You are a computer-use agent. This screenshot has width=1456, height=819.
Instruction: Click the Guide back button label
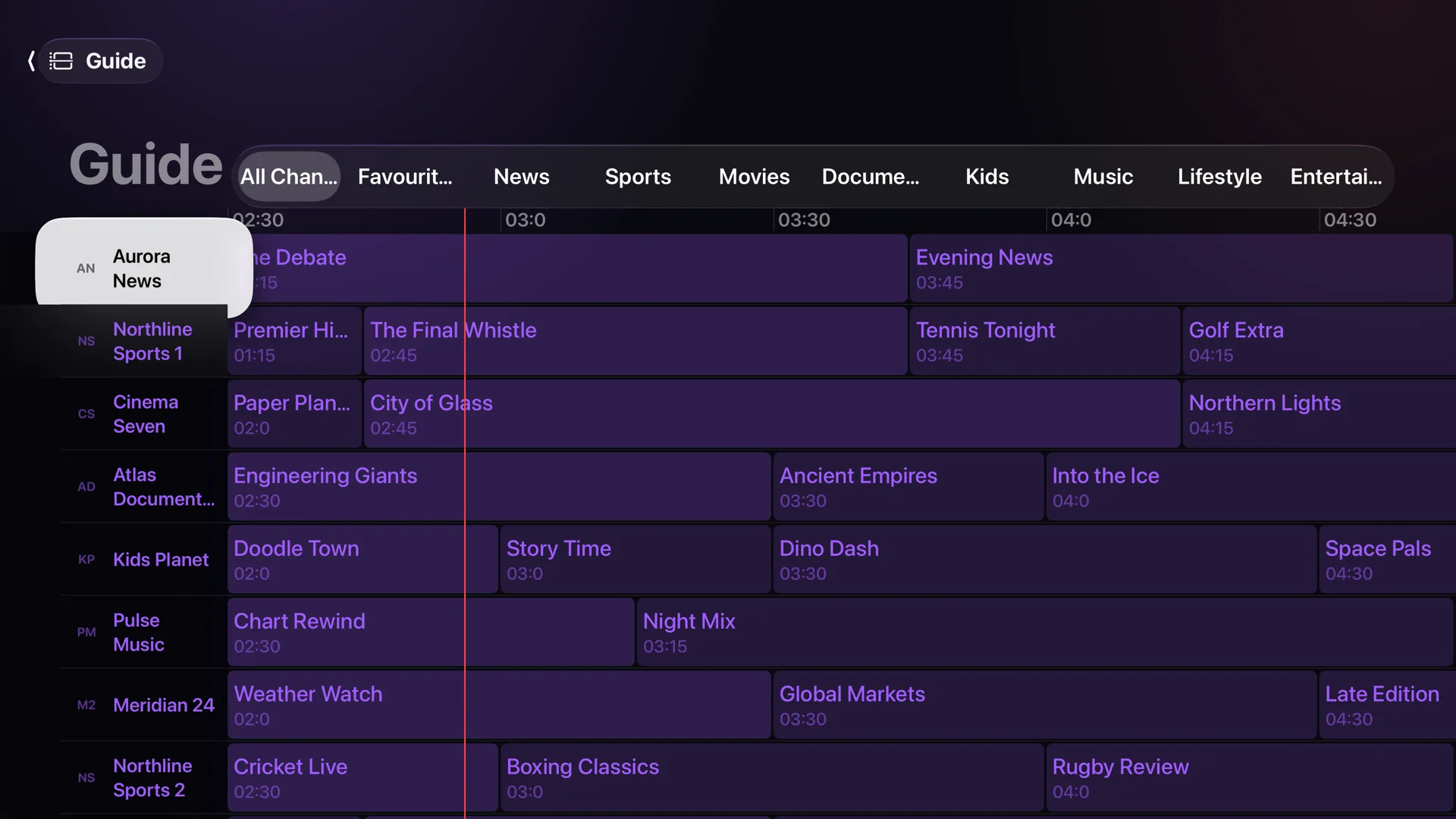click(x=116, y=61)
